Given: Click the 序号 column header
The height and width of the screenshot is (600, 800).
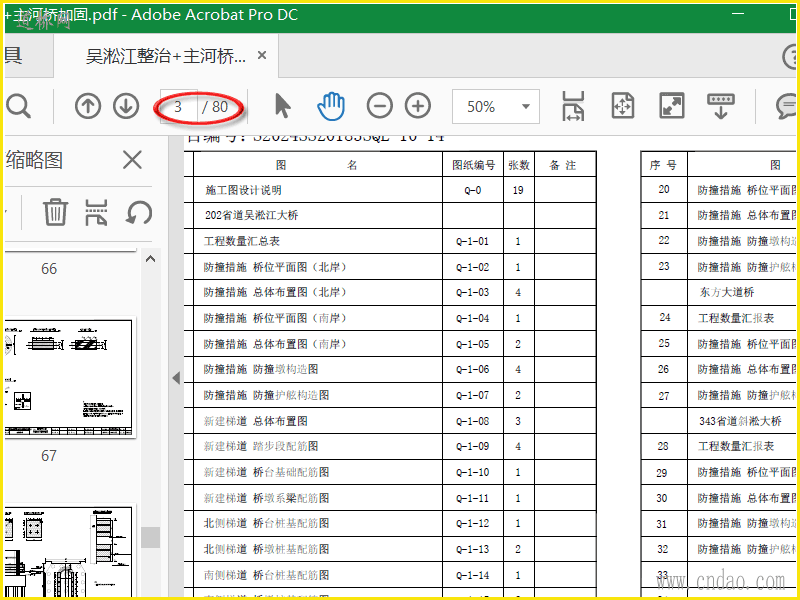Looking at the screenshot, I should 663,165.
